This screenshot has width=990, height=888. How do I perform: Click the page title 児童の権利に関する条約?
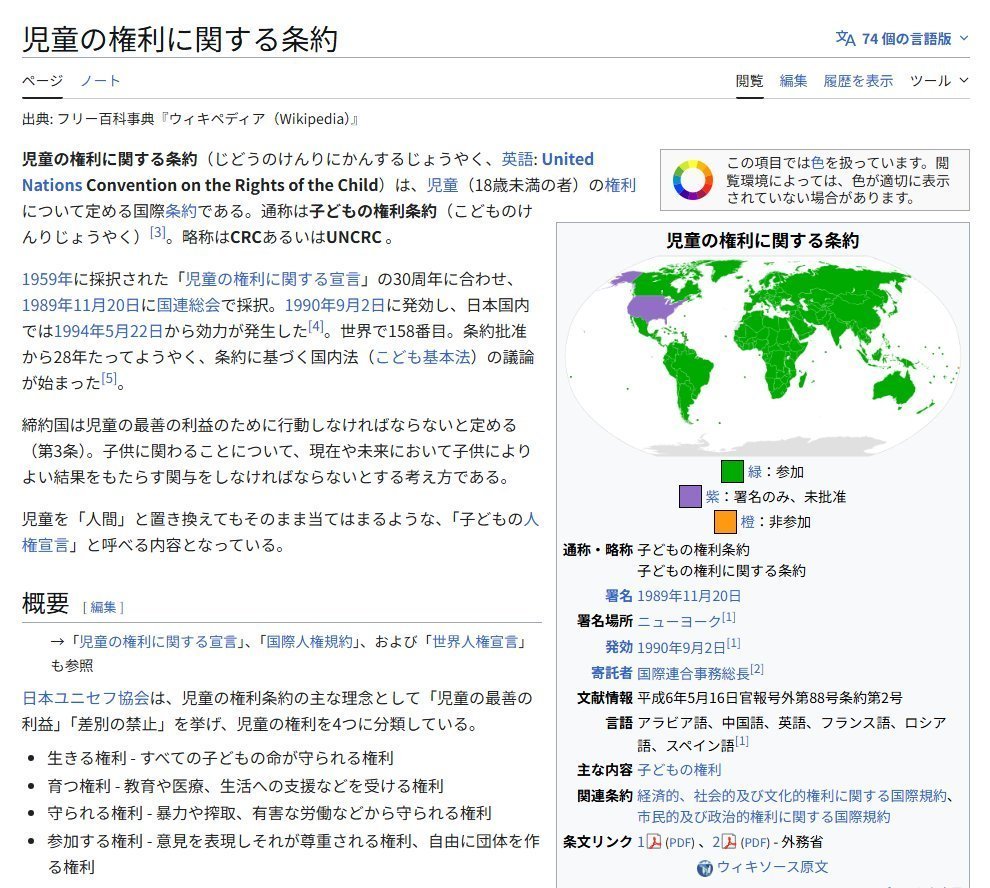[180, 39]
